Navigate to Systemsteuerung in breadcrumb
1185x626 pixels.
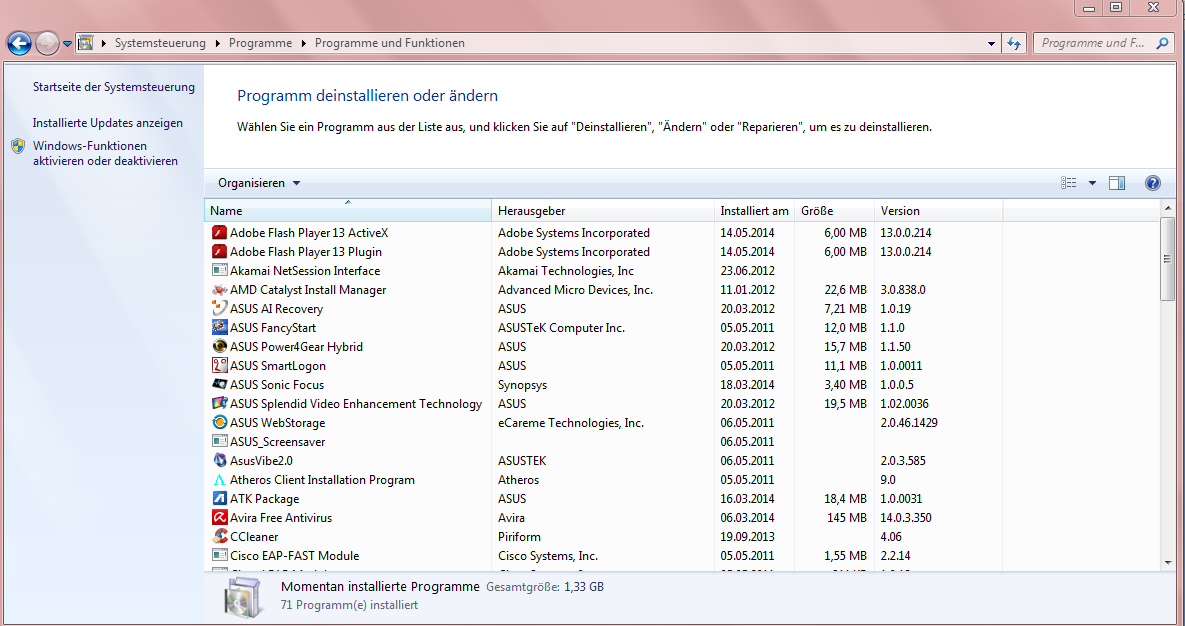(x=160, y=43)
